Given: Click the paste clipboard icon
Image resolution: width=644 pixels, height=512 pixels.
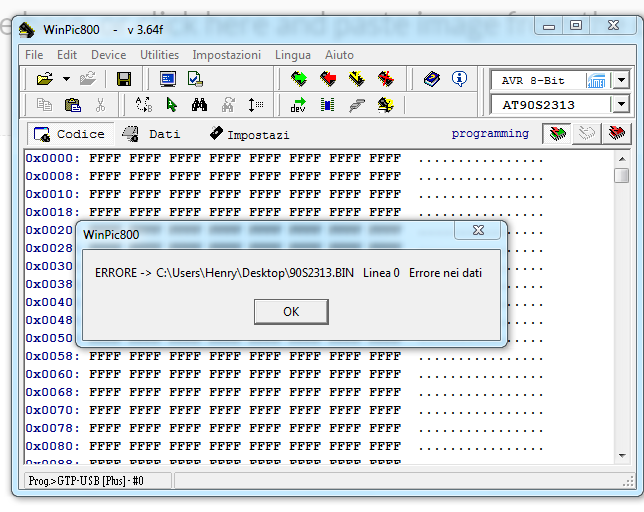Looking at the screenshot, I should click(73, 105).
